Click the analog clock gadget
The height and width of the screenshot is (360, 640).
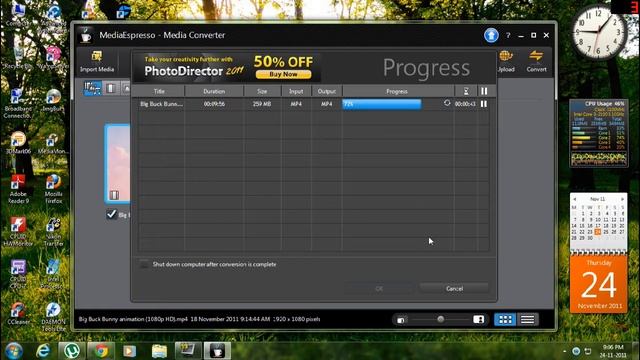598,33
